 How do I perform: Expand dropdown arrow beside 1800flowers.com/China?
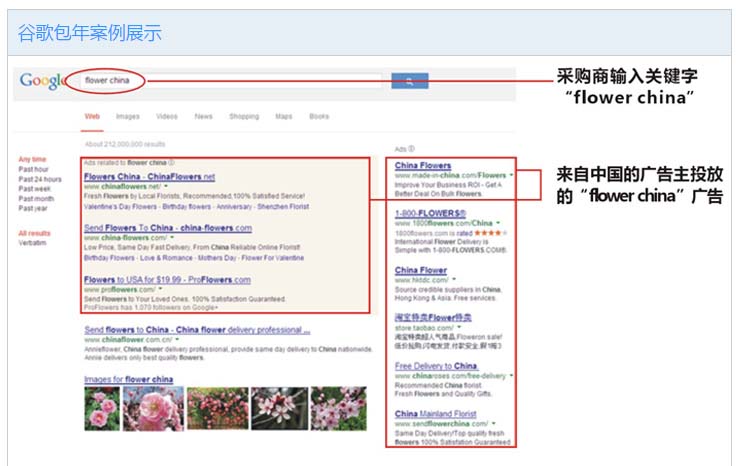tap(498, 223)
